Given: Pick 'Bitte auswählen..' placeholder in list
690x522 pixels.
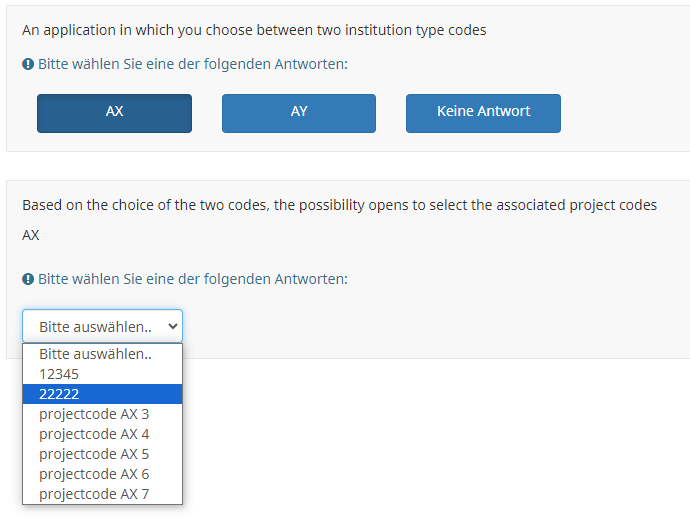Looking at the screenshot, I should [x=95, y=354].
